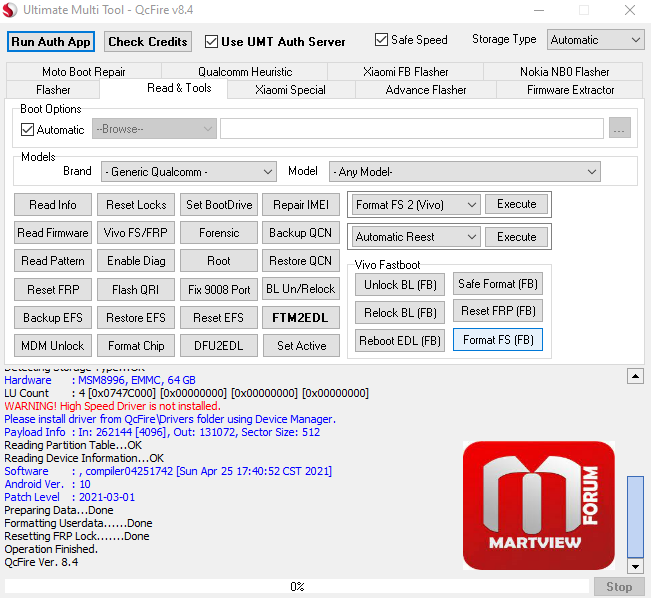Click the 0% progress bar

click(x=297, y=586)
